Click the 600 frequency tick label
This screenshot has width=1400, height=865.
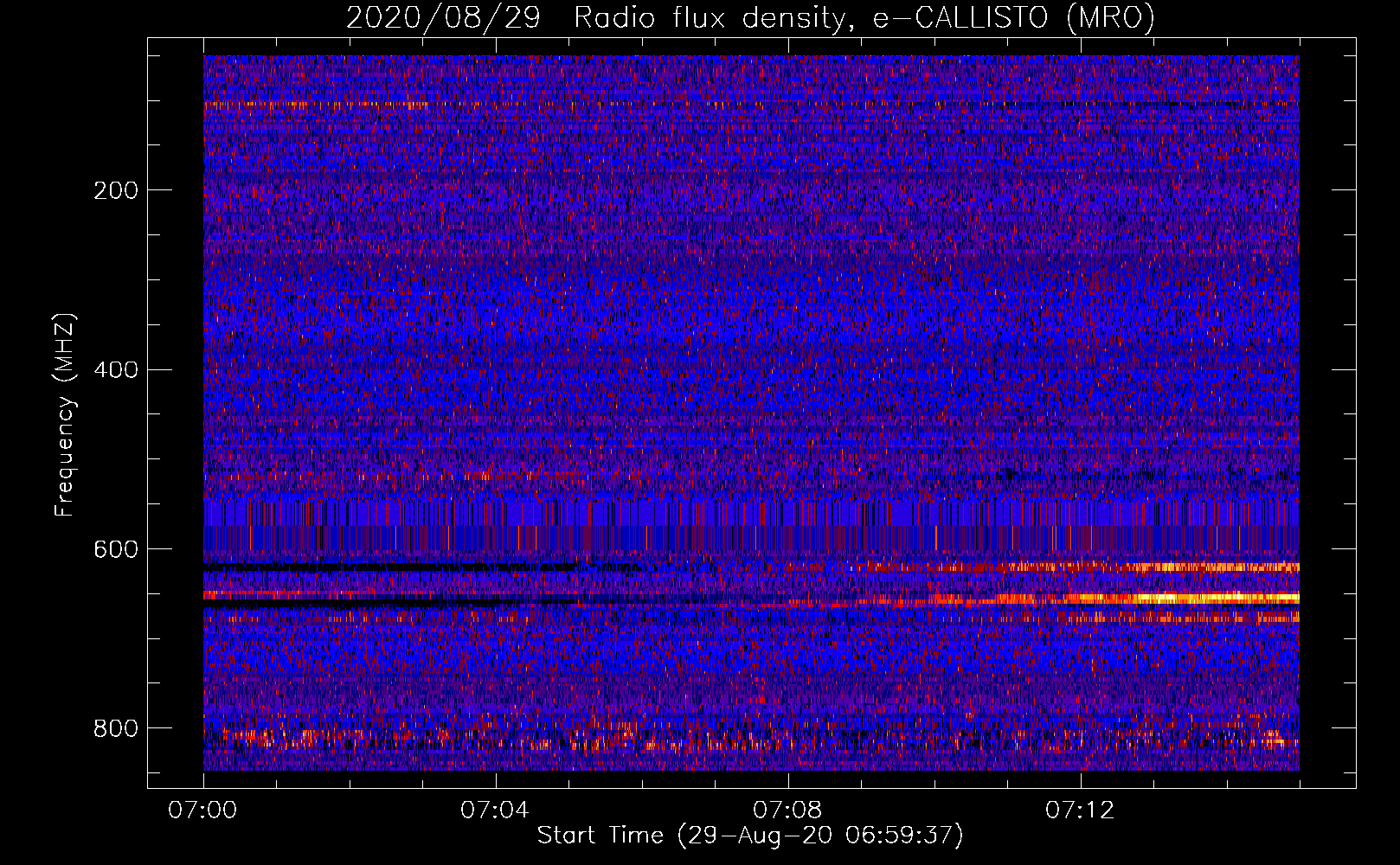(116, 549)
